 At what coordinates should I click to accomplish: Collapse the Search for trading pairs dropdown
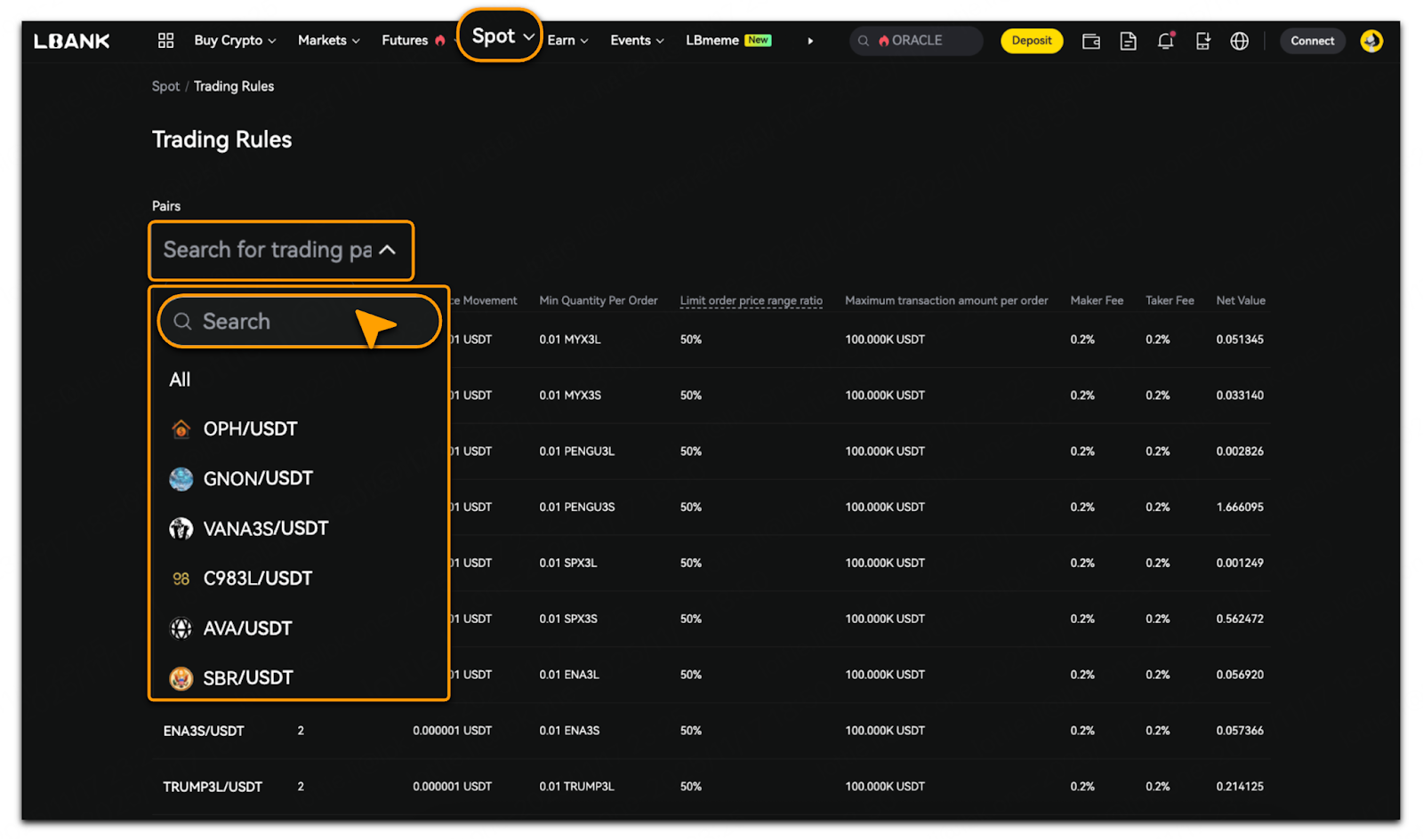(x=388, y=251)
